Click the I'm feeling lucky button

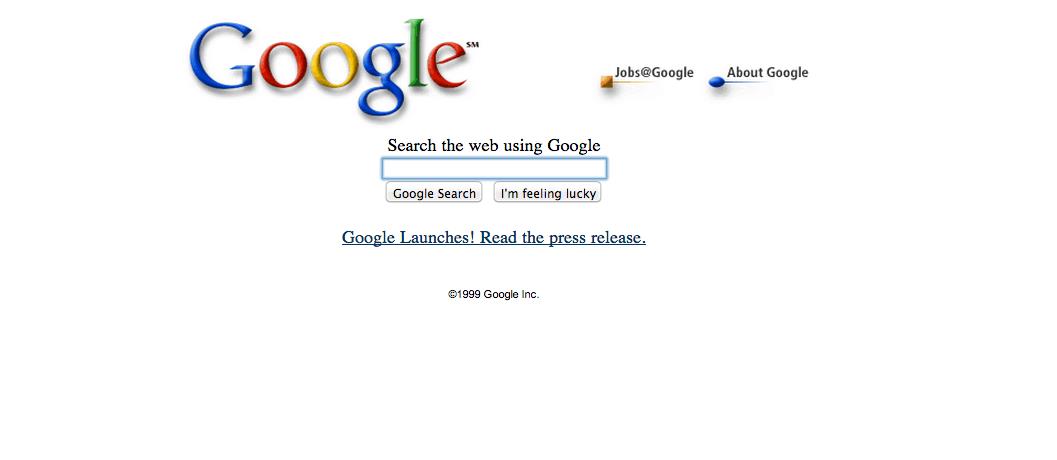click(547, 193)
